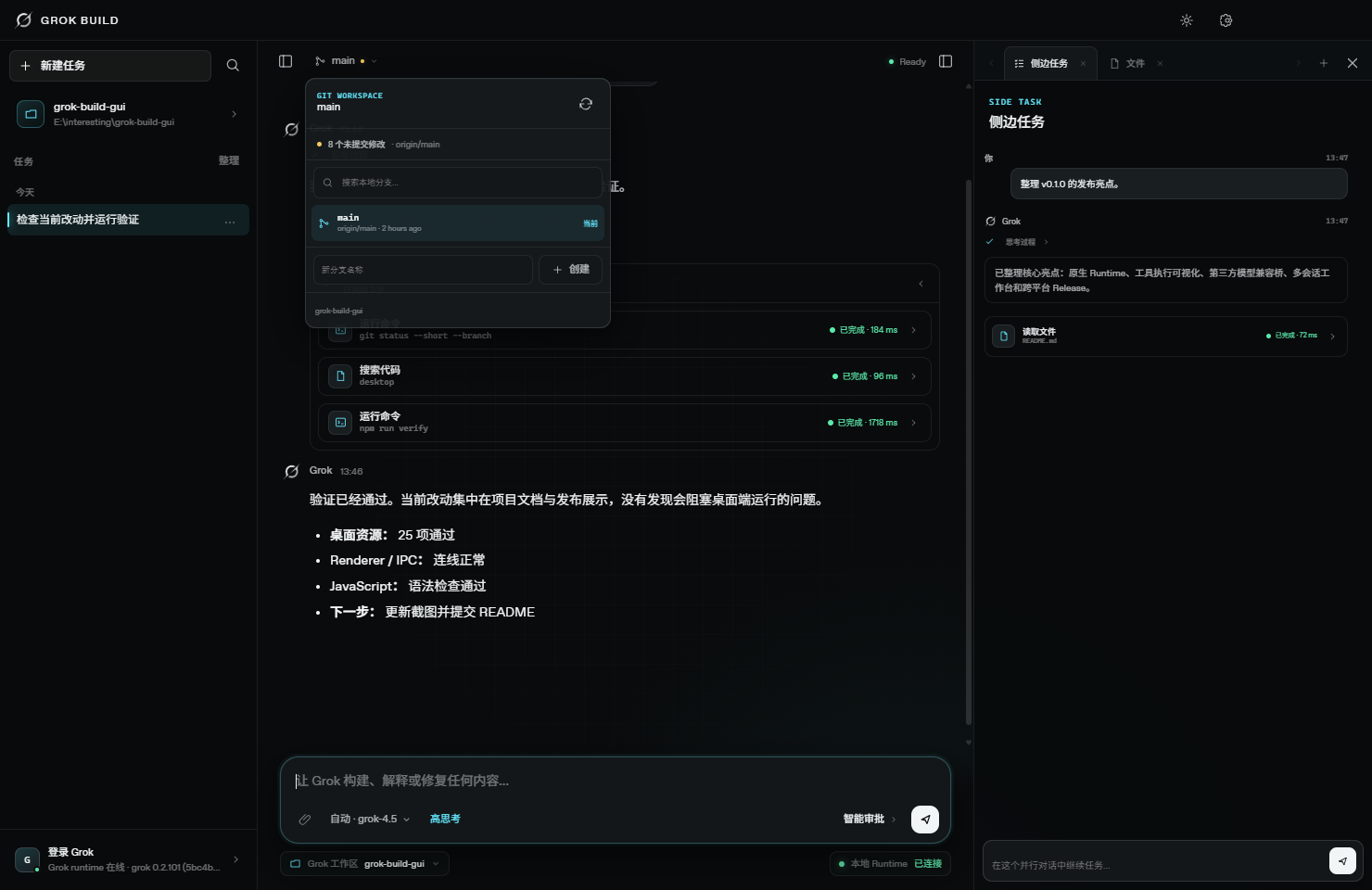Toggle the left sidebar panel icon
The height and width of the screenshot is (890, 1372).
coord(286,61)
